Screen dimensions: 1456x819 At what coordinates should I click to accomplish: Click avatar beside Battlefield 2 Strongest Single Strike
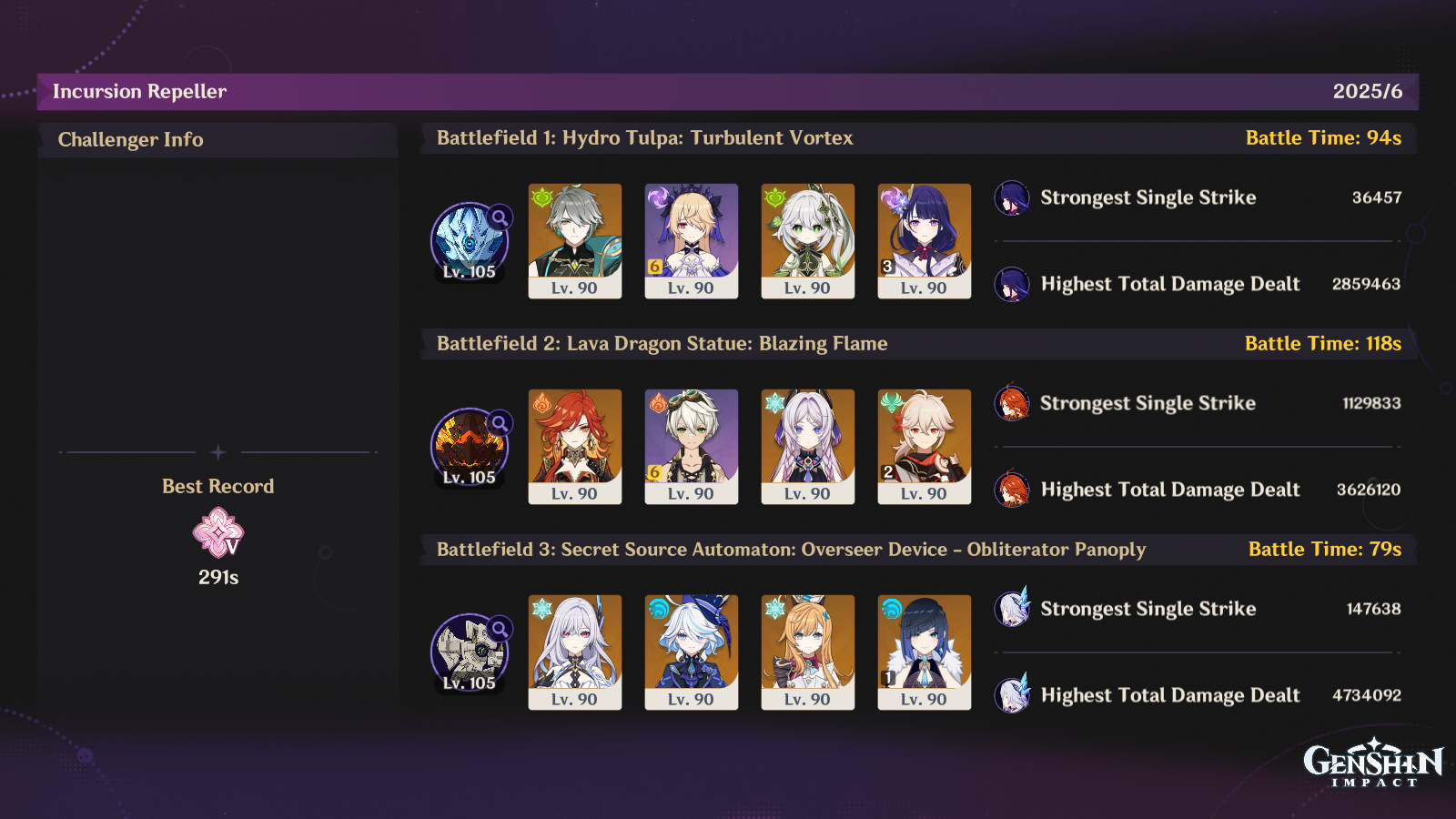[1012, 403]
